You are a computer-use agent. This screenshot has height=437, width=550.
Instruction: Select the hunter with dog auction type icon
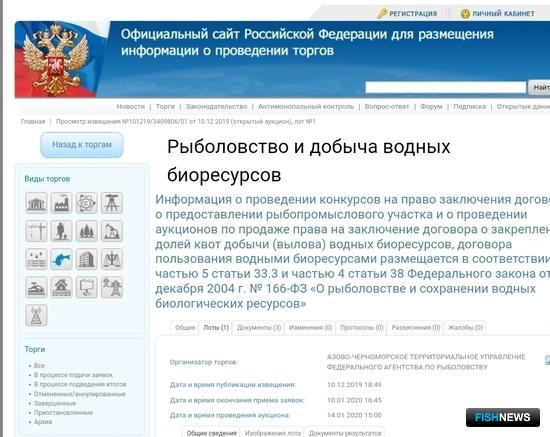[61, 231]
